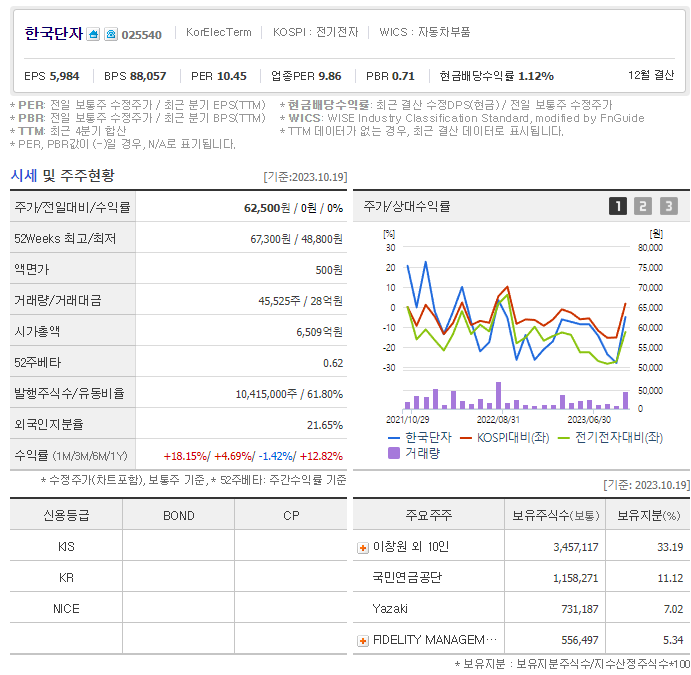Select the 한국단자 company name
Image resolution: width=691 pixels, height=675 pixels.
pyautogui.click(x=54, y=33)
